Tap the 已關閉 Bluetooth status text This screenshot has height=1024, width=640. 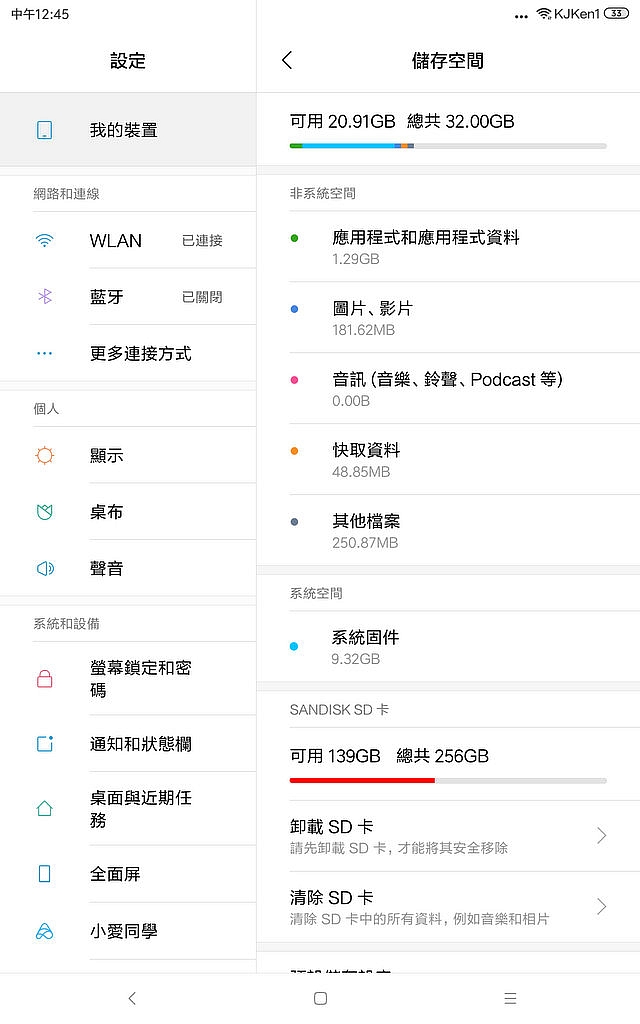[202, 297]
